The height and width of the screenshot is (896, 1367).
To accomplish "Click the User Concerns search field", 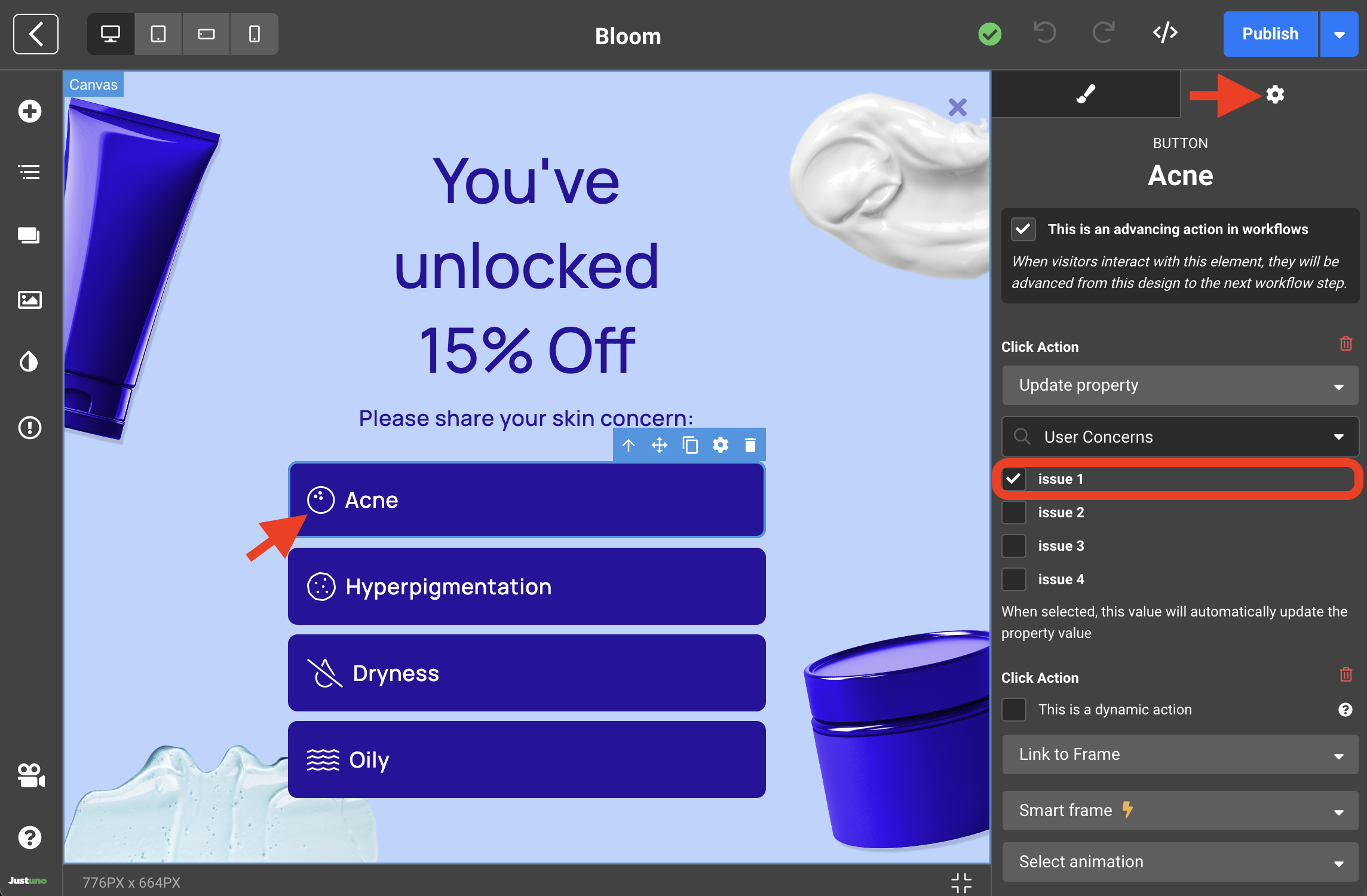I will (x=1180, y=437).
